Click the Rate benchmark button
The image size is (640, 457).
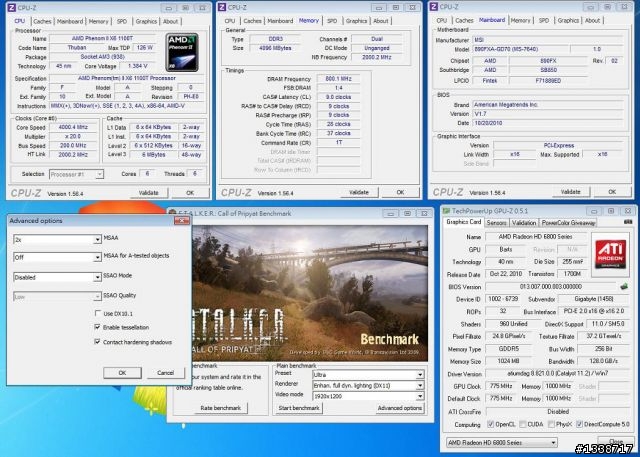[220, 408]
